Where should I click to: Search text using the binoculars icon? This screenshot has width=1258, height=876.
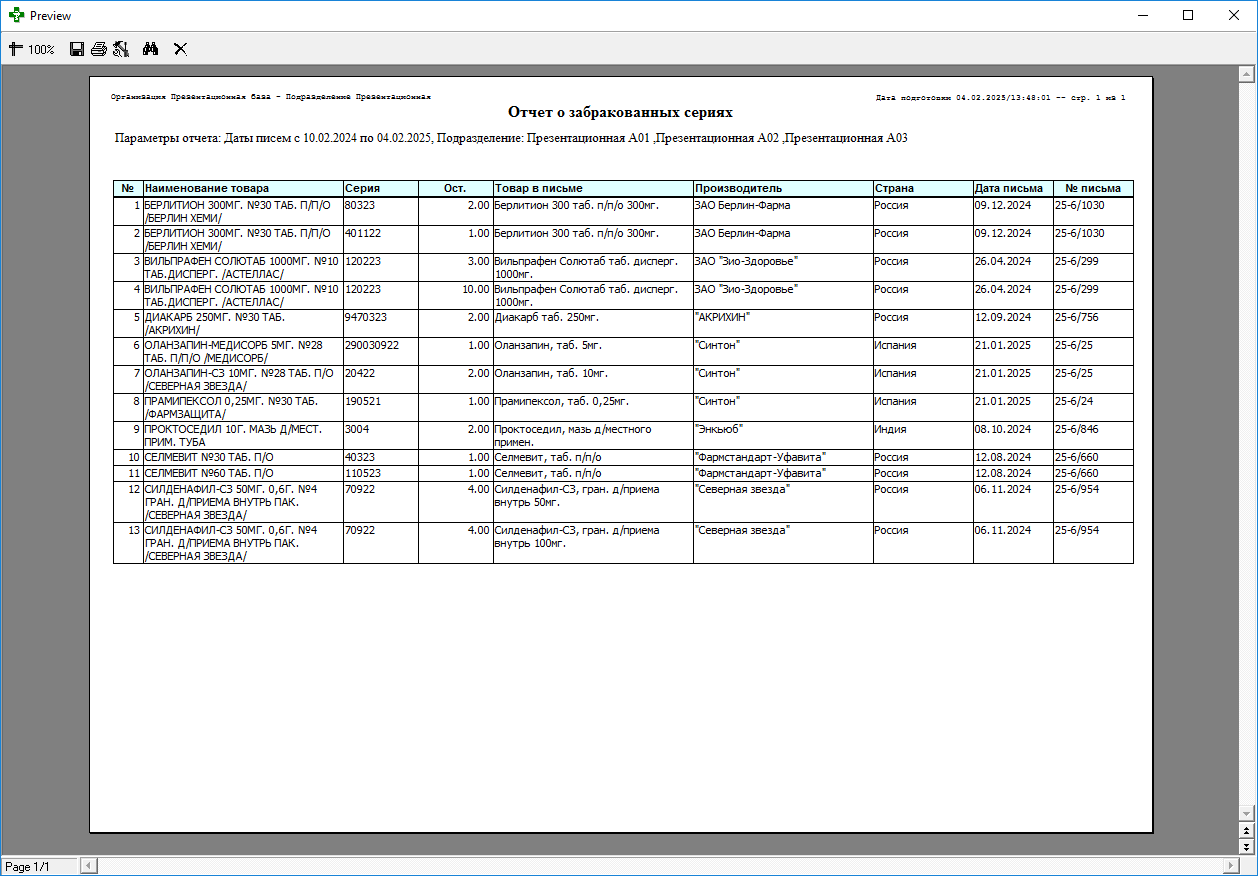click(x=151, y=49)
